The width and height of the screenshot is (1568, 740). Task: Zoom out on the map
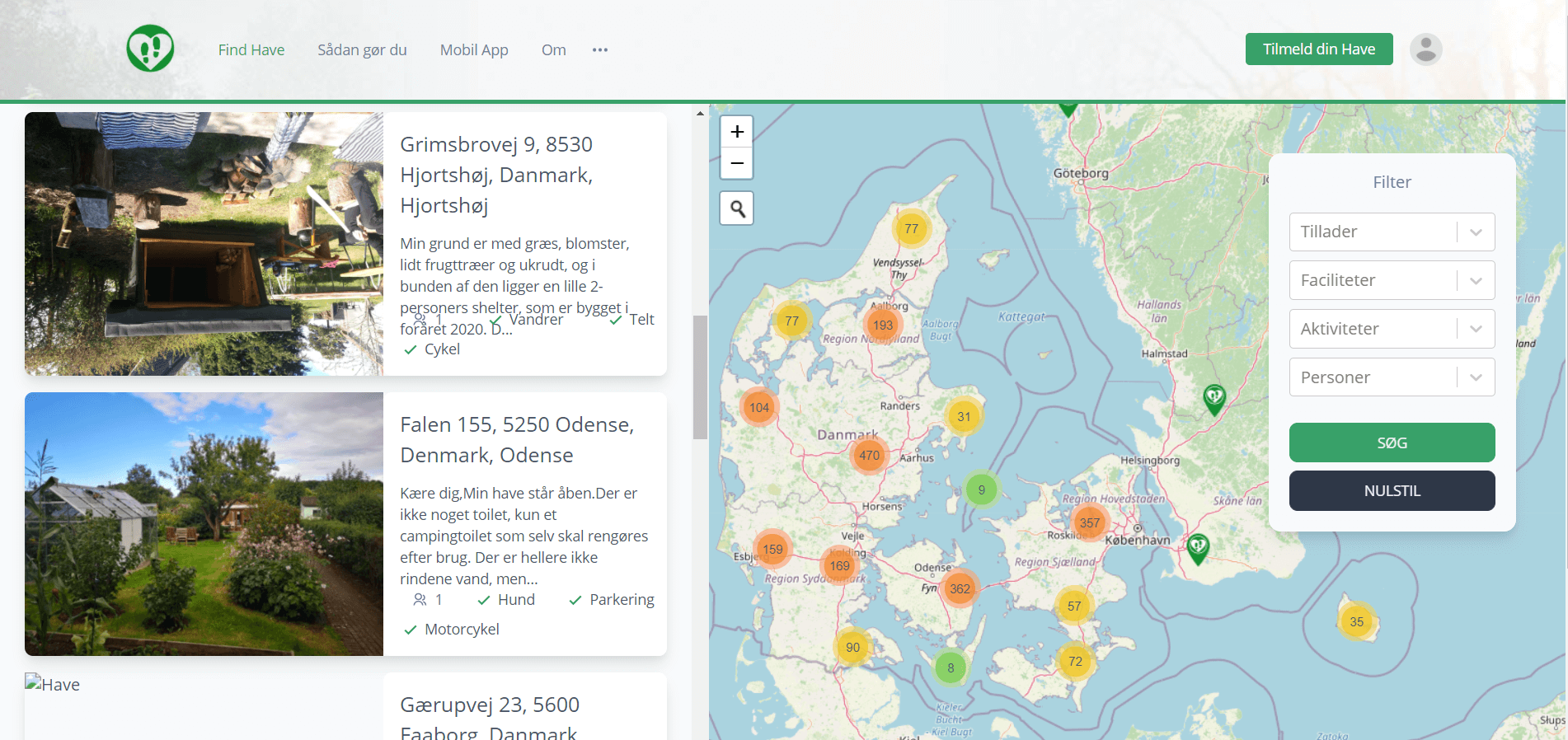click(737, 163)
